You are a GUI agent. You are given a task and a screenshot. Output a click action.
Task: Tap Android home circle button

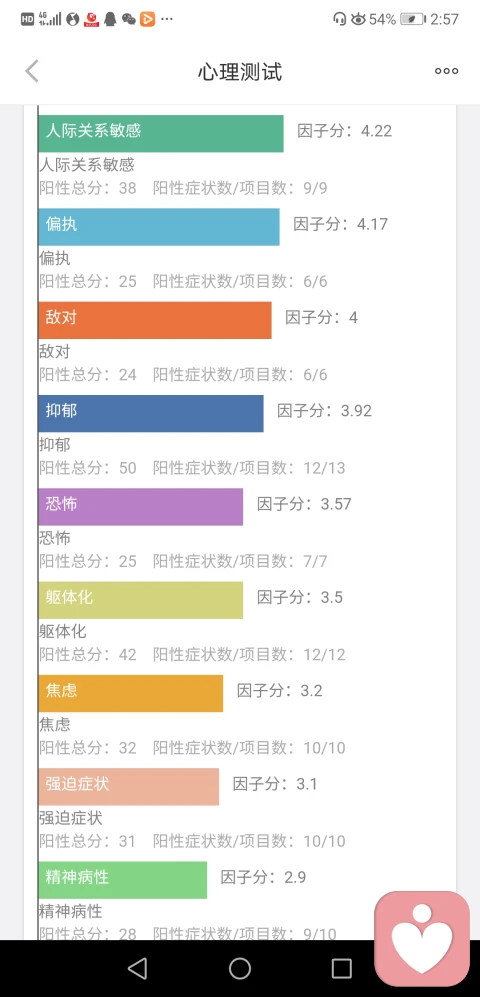pyautogui.click(x=240, y=968)
